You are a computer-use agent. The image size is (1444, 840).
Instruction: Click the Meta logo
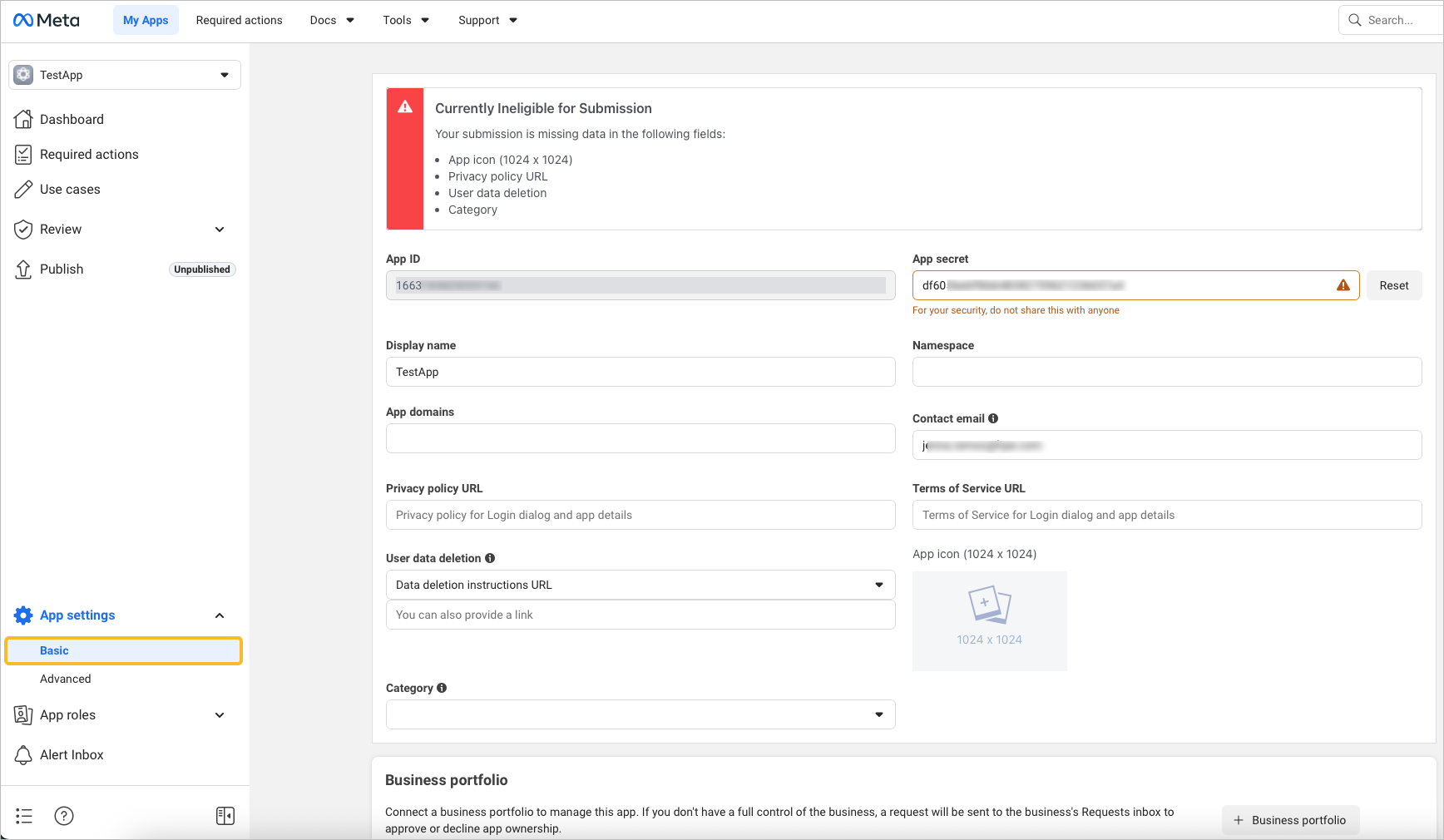pos(47,20)
